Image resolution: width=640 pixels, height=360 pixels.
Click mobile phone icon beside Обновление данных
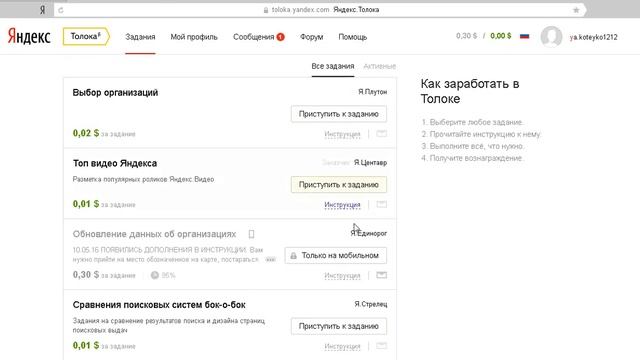251,234
